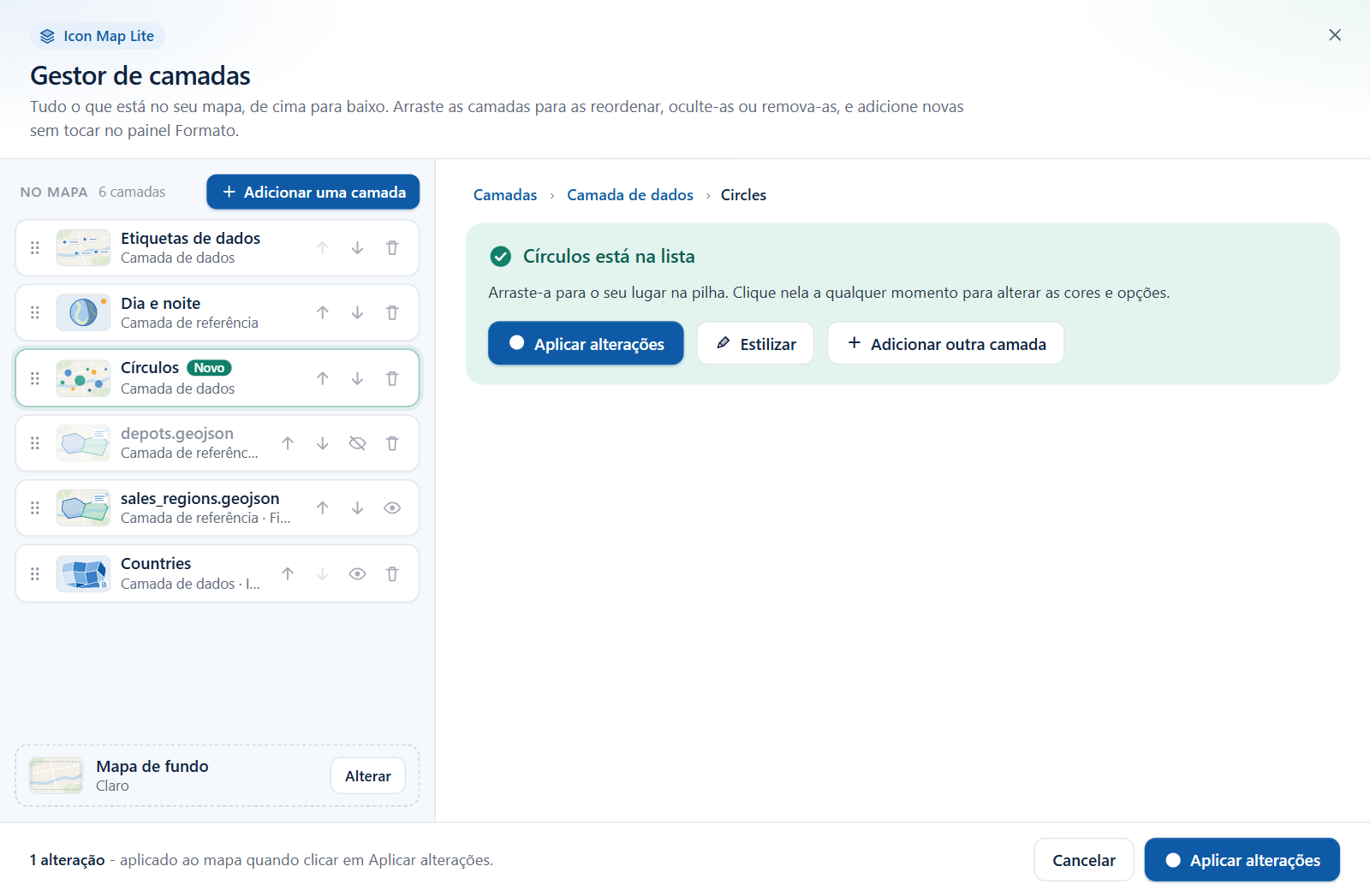Select the Dia e noite layer thumbnail
Image resolution: width=1370 pixels, height=896 pixels.
click(83, 313)
